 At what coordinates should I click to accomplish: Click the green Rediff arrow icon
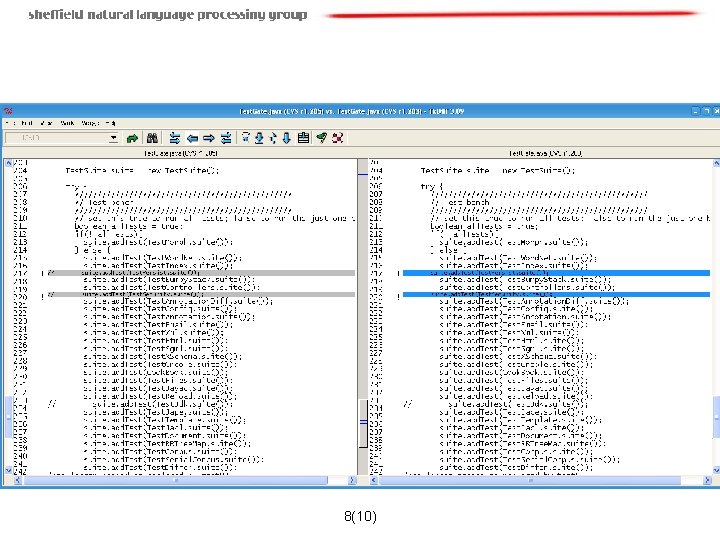tap(132, 138)
